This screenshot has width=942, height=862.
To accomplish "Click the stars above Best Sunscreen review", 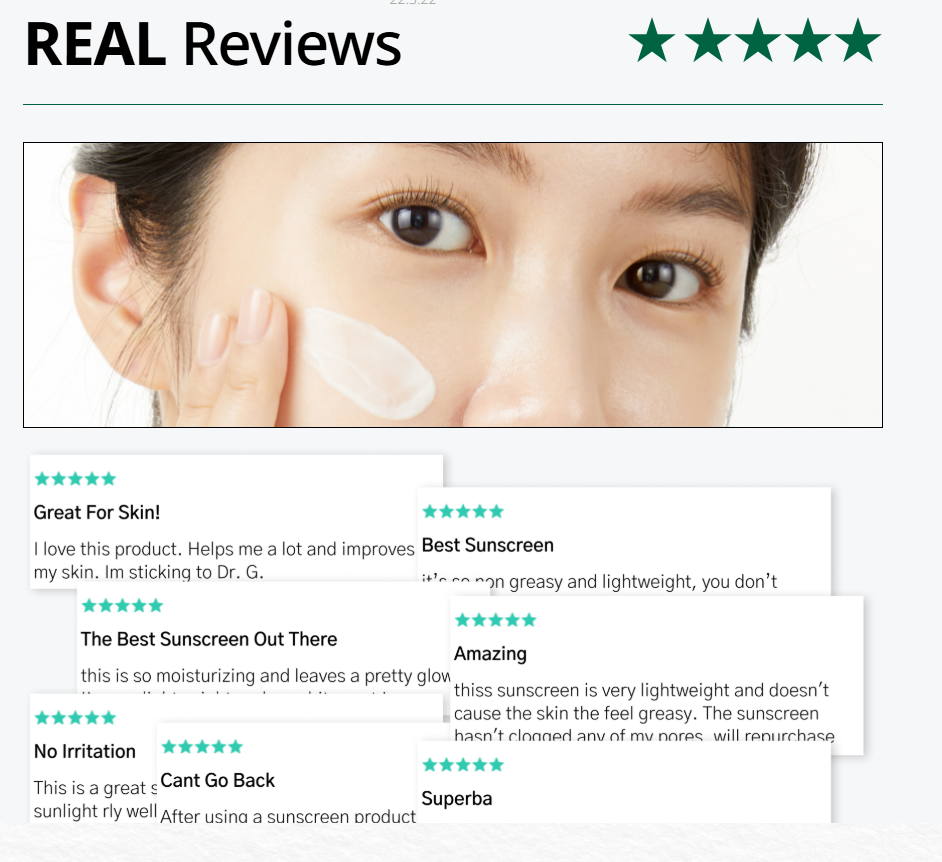I will [463, 511].
